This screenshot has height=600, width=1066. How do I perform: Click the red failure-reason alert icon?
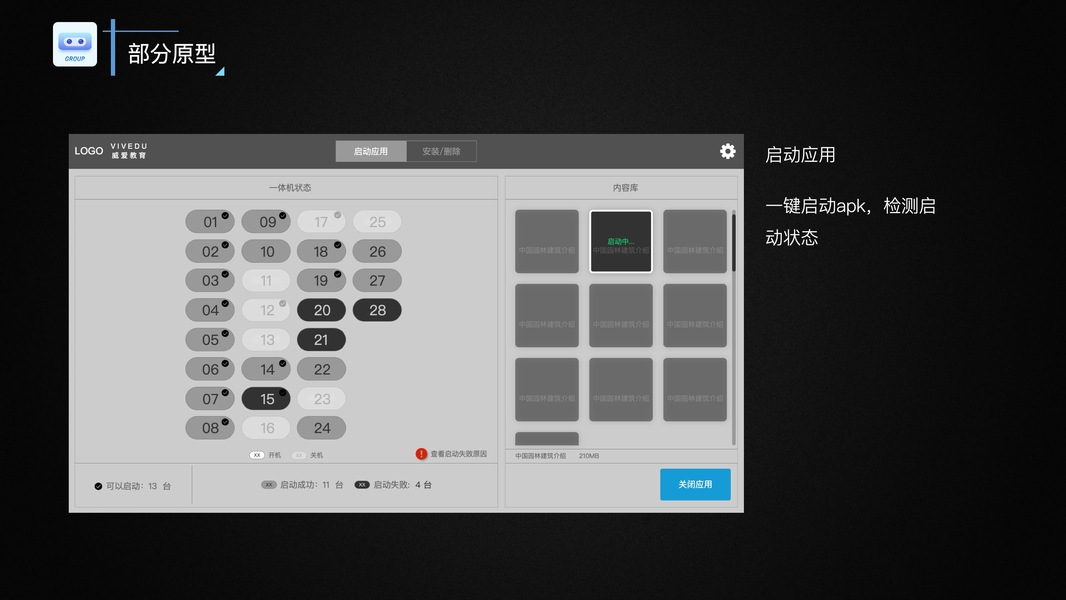(x=422, y=453)
